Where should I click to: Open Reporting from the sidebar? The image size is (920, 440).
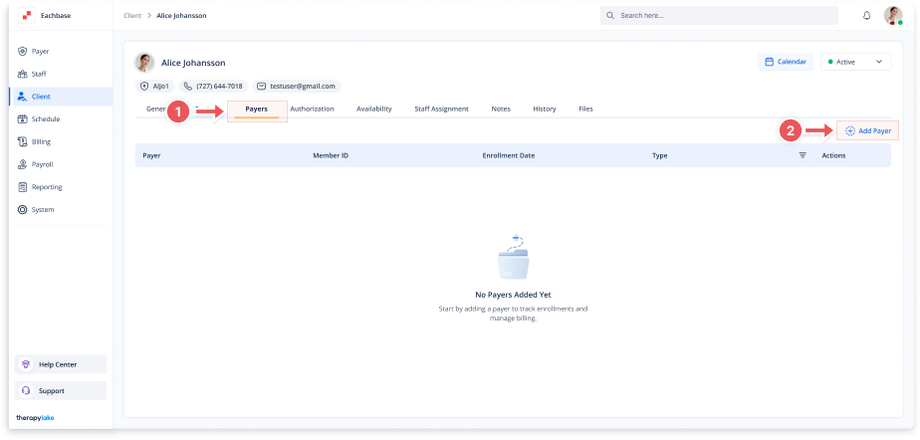click(x=60, y=187)
